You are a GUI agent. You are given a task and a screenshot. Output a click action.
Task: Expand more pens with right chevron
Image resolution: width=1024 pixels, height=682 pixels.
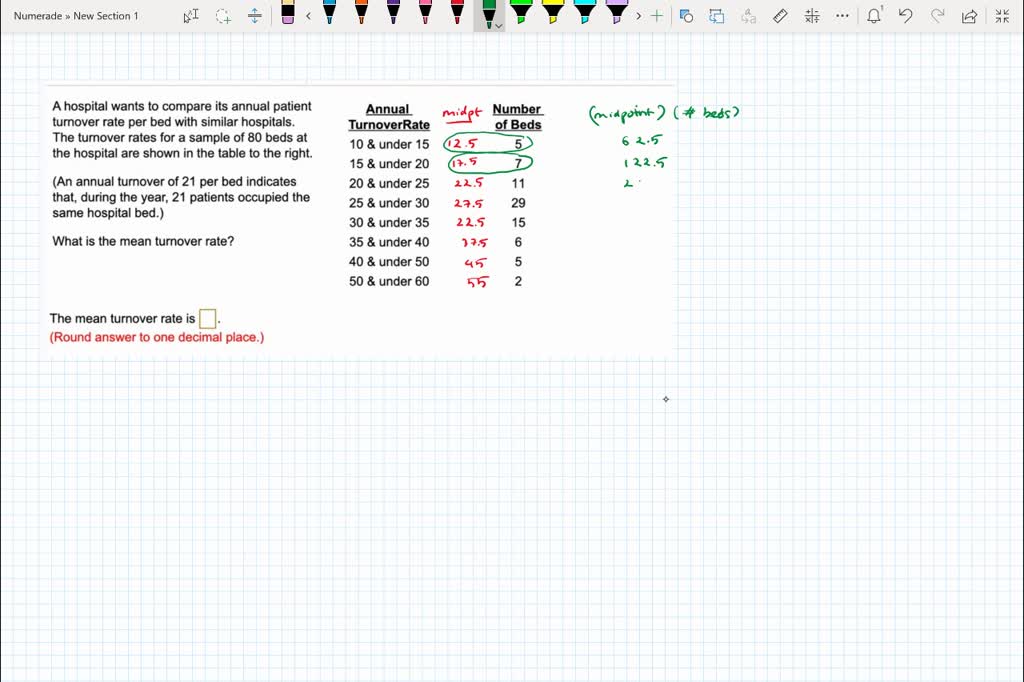coord(639,16)
